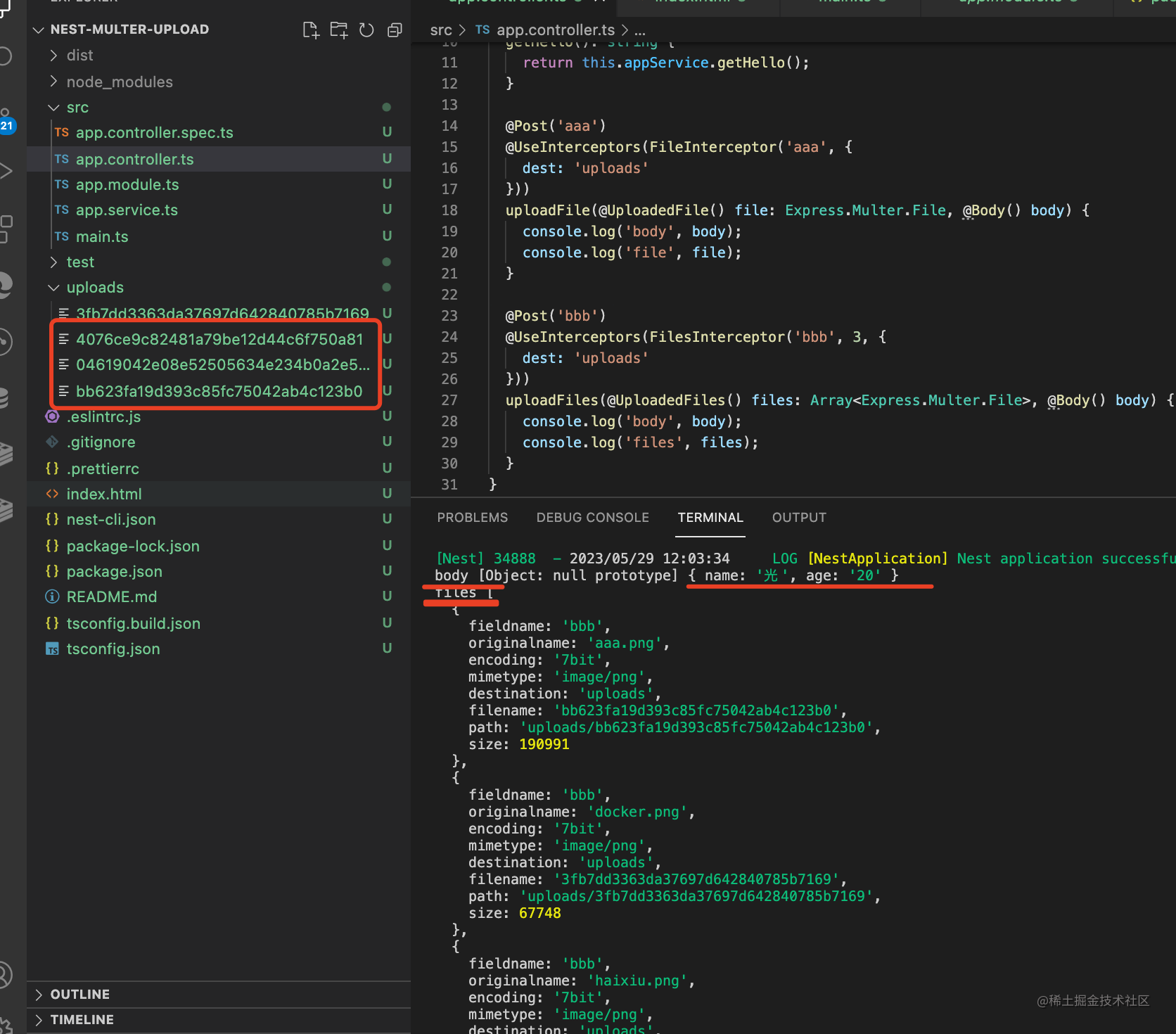Viewport: 1176px width, 1034px height.
Task: Switch to the DEBUG CONSOLE tab
Action: coord(592,518)
